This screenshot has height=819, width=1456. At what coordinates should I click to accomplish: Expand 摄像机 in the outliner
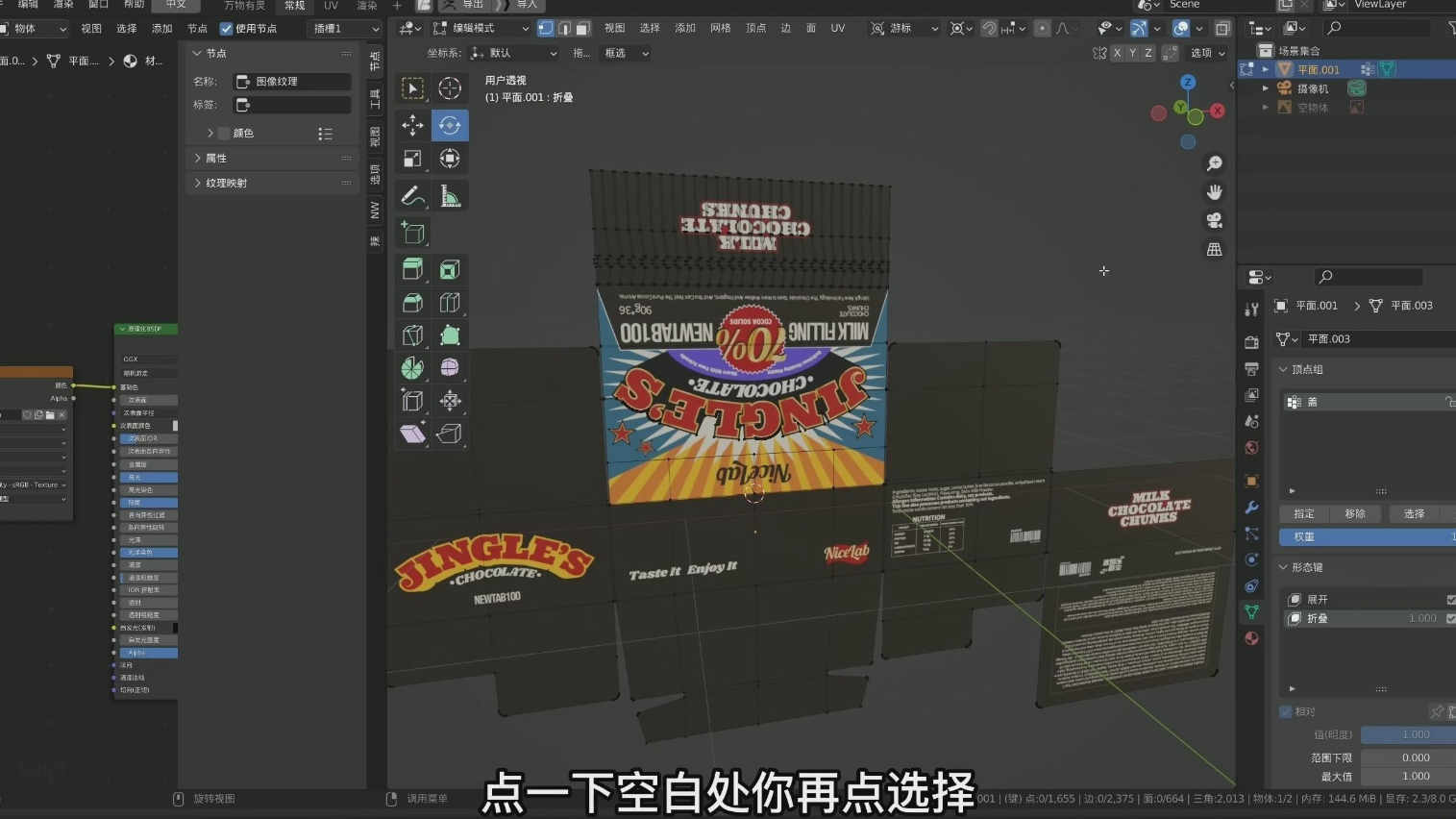[1266, 88]
